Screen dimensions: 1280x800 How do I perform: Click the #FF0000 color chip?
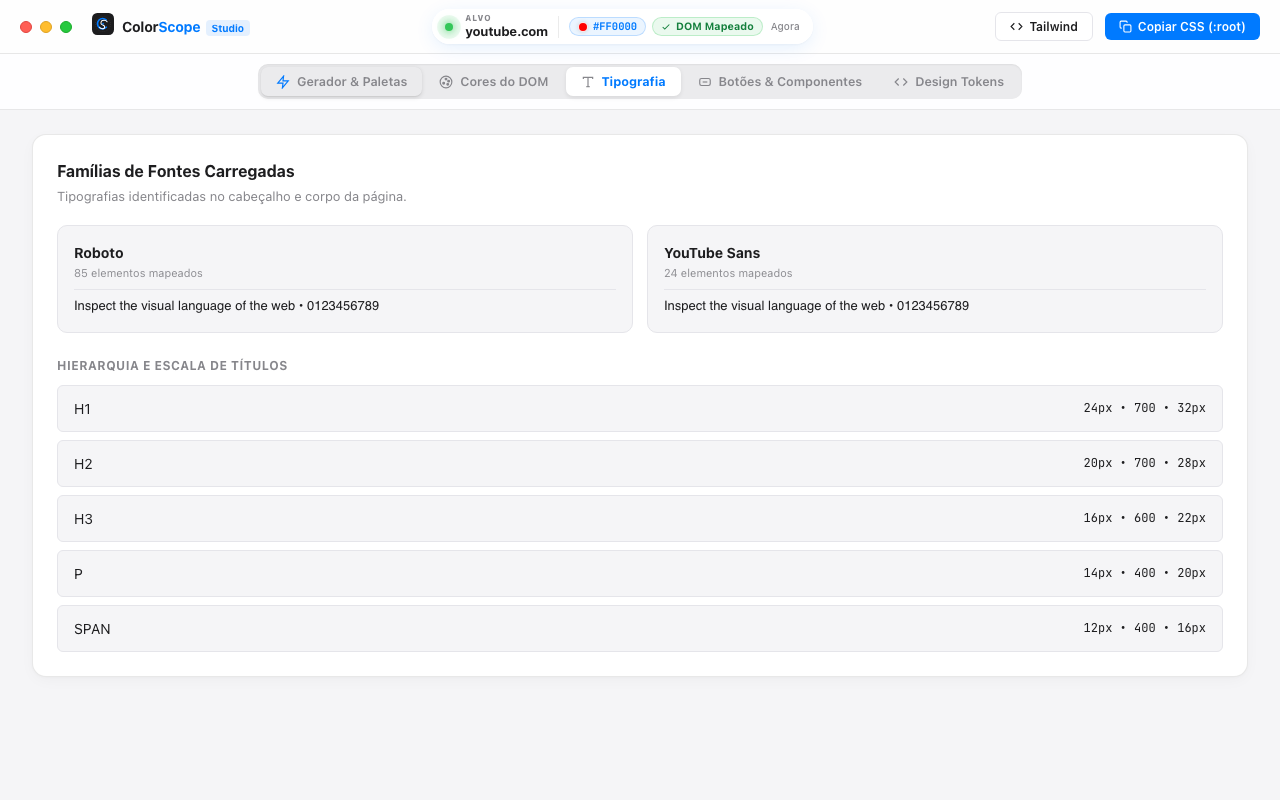click(607, 27)
